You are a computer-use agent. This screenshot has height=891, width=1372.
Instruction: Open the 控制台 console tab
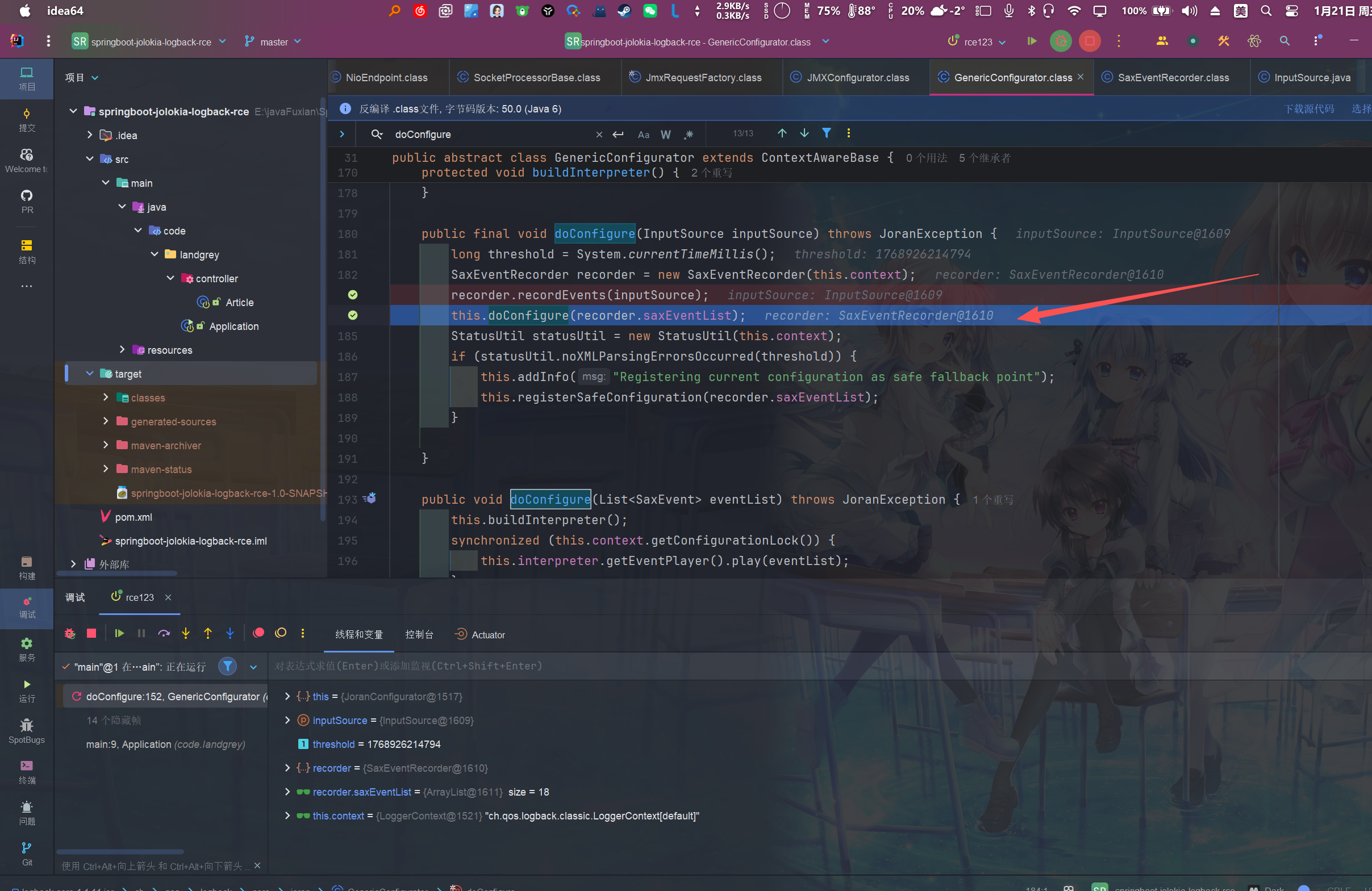(x=419, y=634)
